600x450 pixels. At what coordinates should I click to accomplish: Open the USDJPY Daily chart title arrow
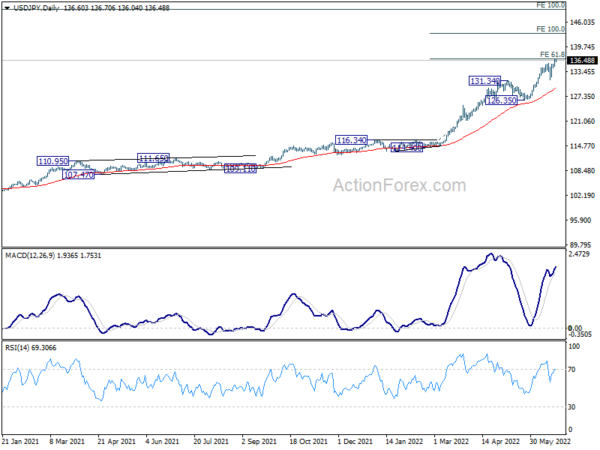pos(7,8)
